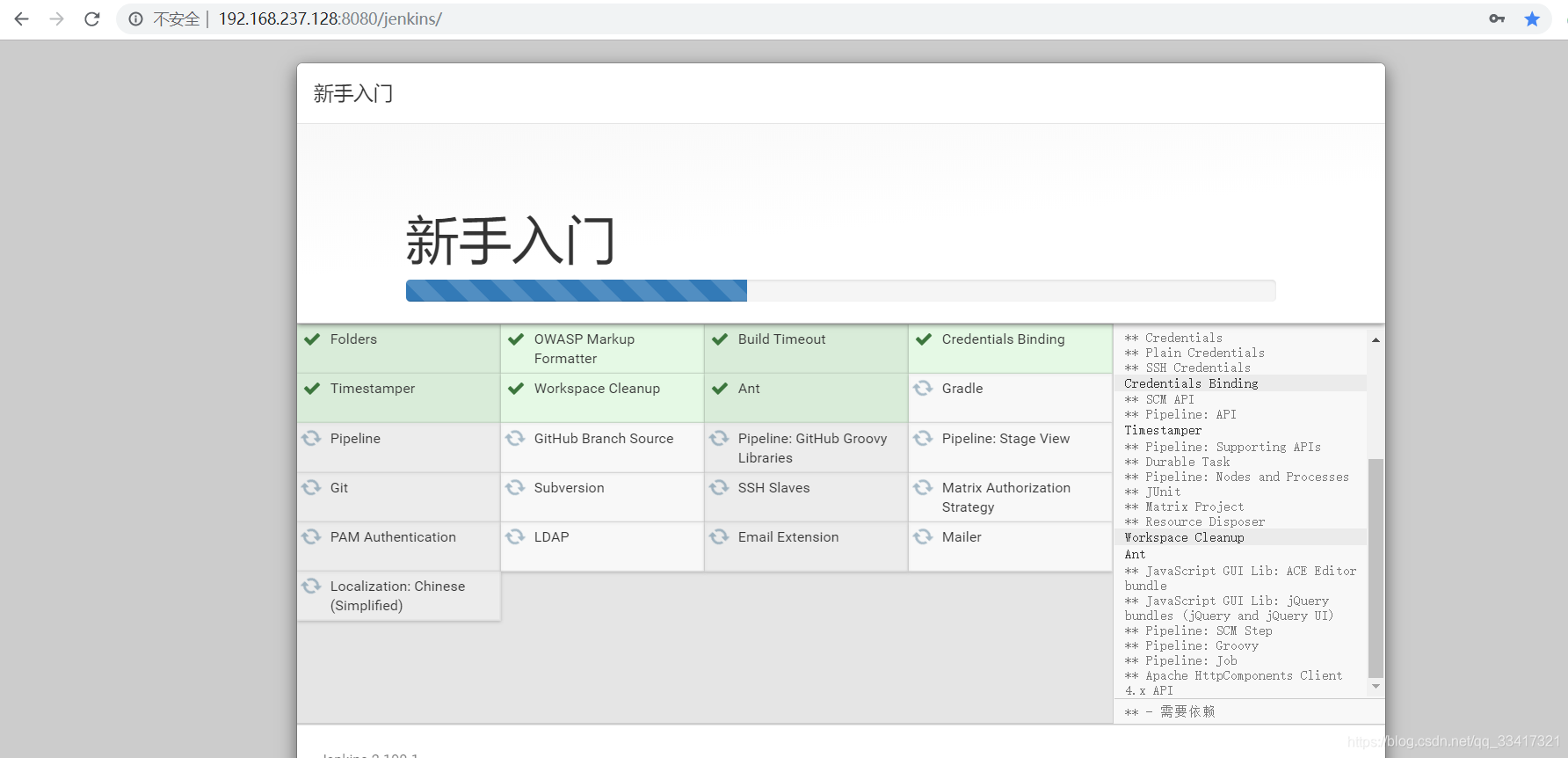Click the address bar URL

[330, 18]
